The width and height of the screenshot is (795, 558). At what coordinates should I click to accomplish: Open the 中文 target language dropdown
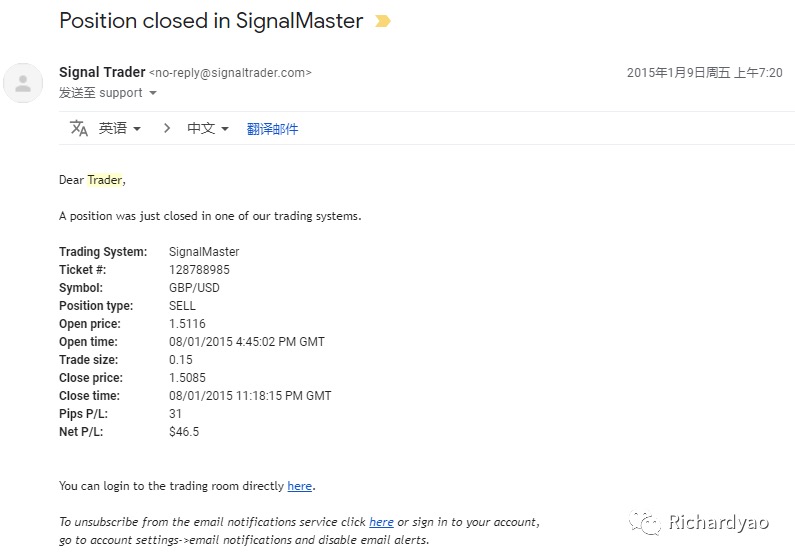(208, 128)
